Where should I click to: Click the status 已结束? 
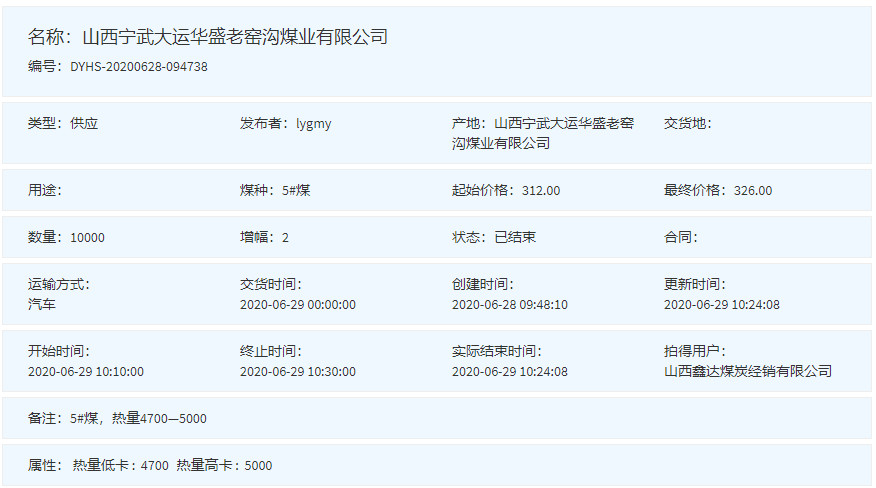pos(515,238)
